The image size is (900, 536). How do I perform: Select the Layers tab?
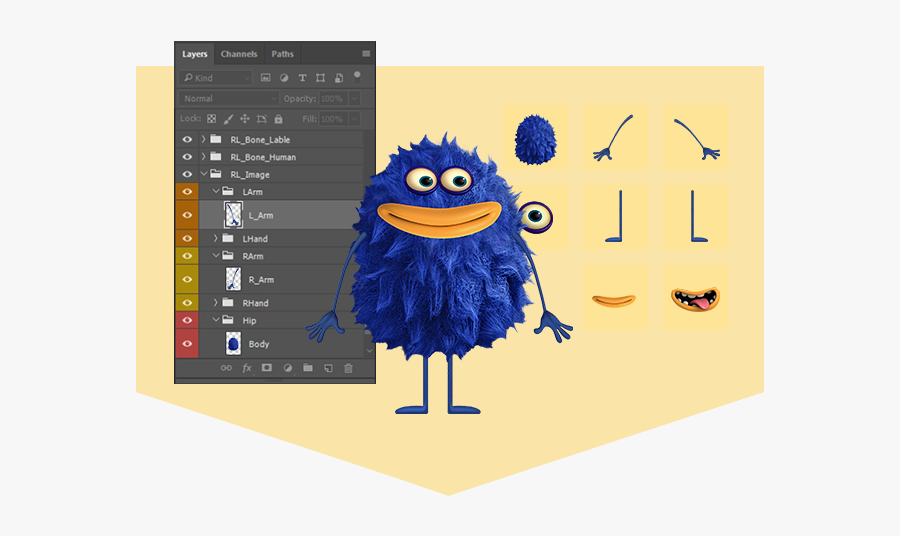pyautogui.click(x=195, y=54)
